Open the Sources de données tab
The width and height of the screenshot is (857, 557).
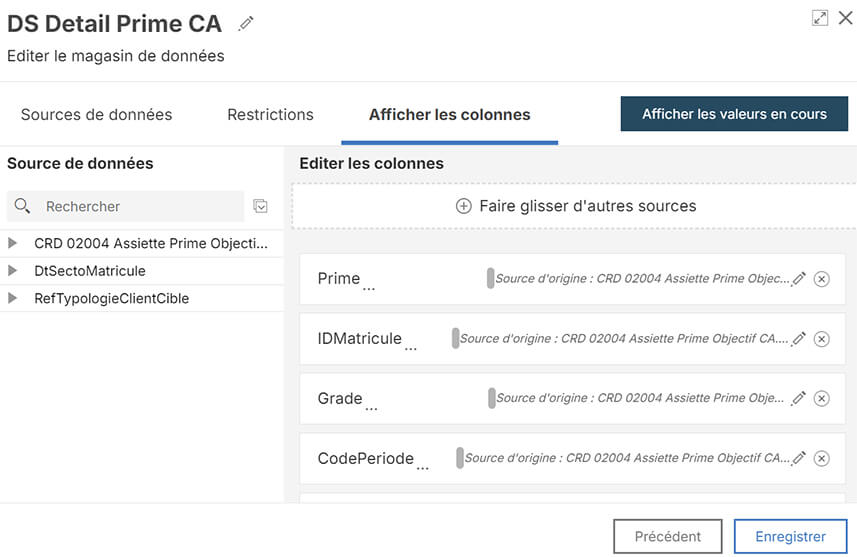point(96,114)
